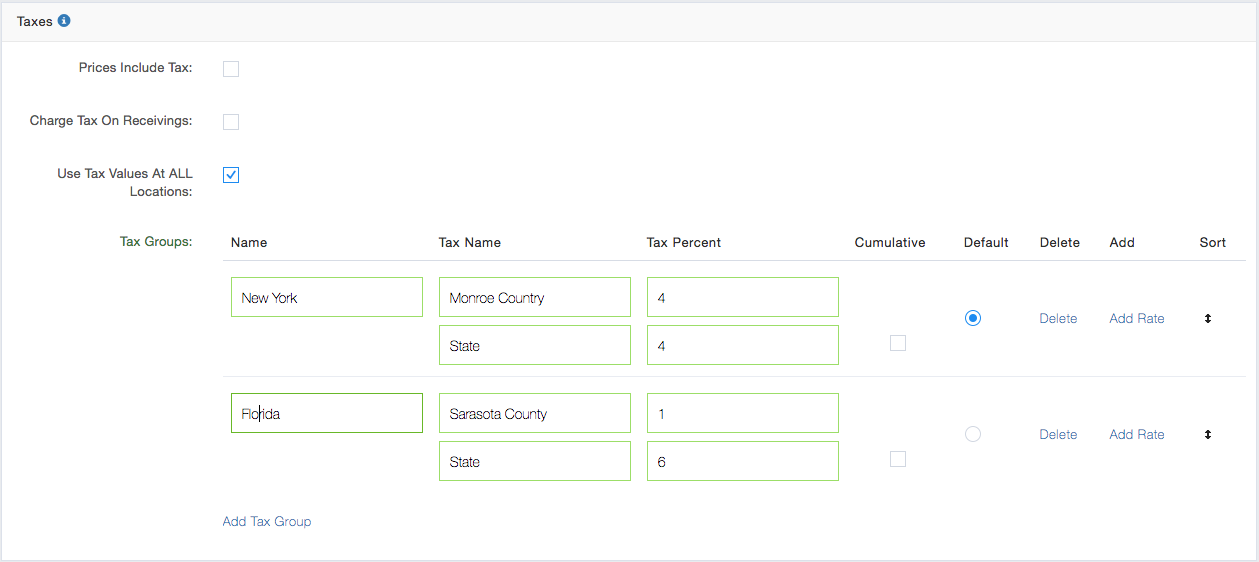Focus the Monroe Country tax name field
The image size is (1259, 562).
point(534,298)
